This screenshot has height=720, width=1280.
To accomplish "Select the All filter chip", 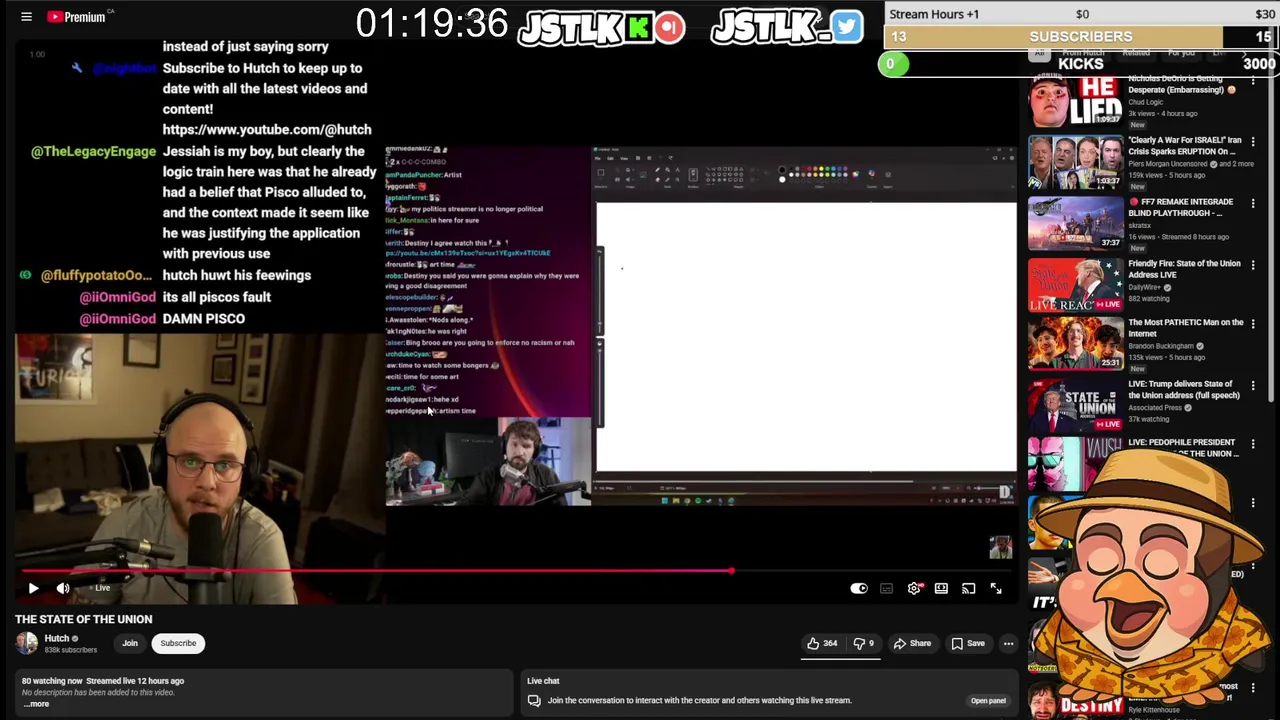I will click(x=1039, y=52).
